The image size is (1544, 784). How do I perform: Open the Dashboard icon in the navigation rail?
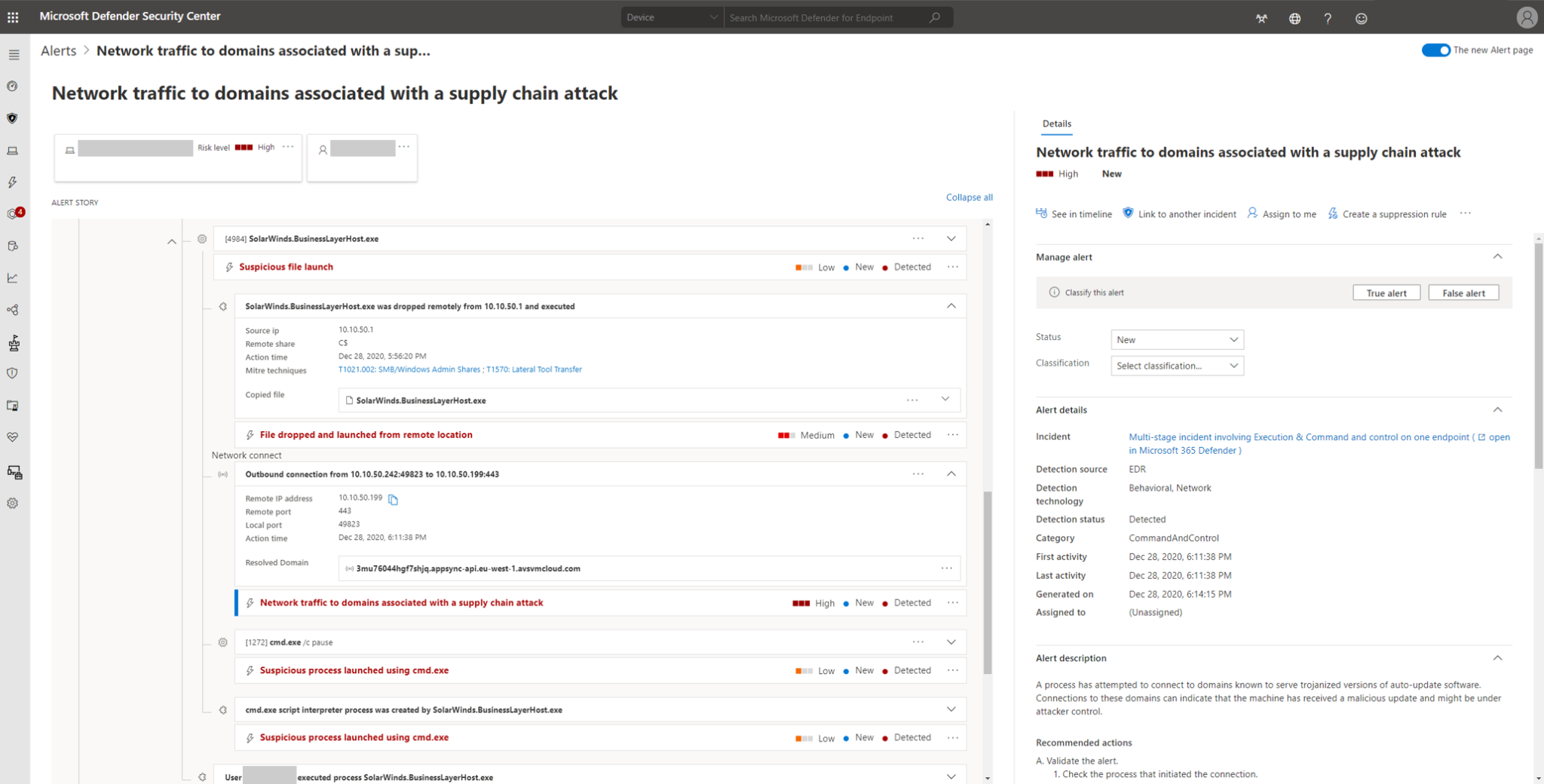[x=12, y=86]
